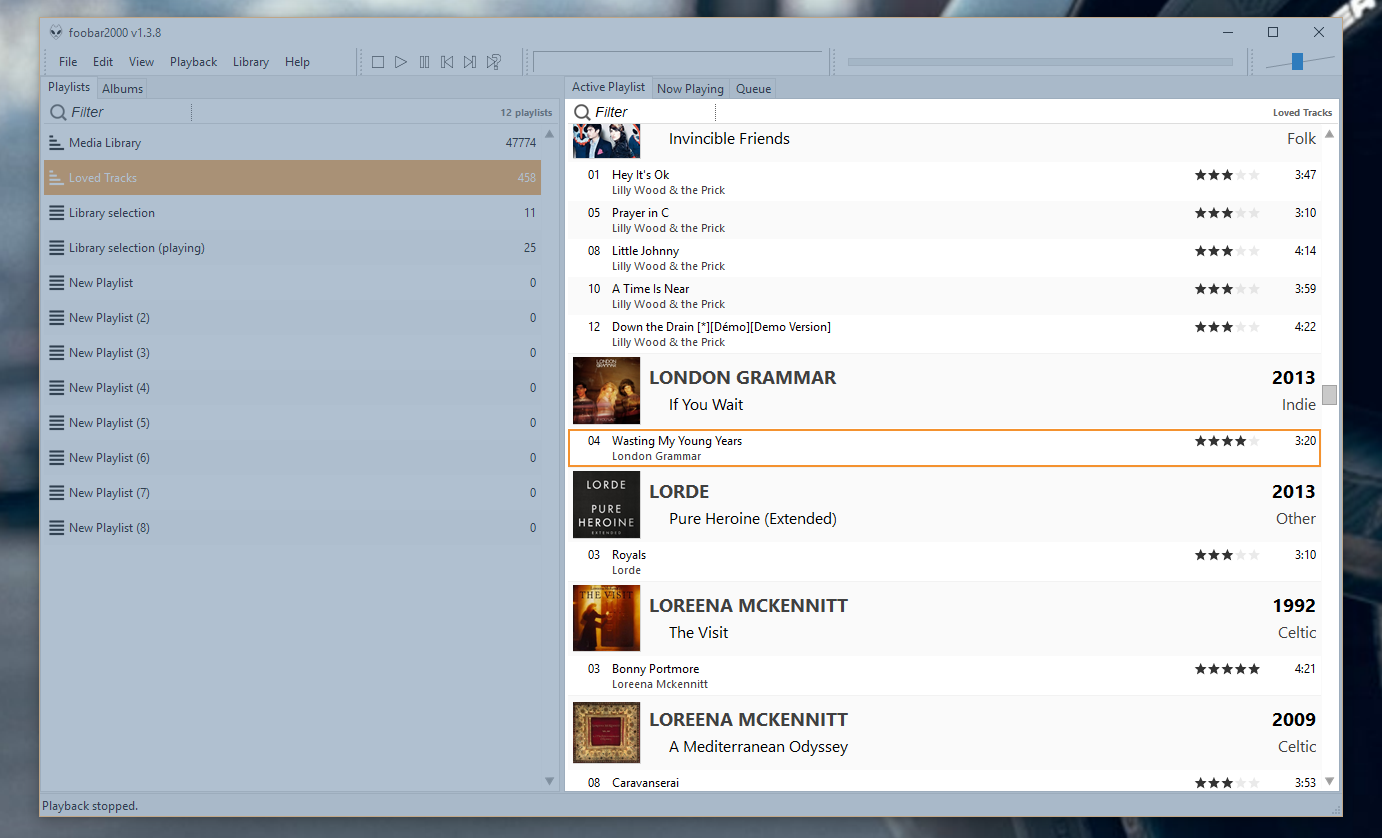Select New Playlist (3)
The height and width of the screenshot is (838, 1382).
292,353
